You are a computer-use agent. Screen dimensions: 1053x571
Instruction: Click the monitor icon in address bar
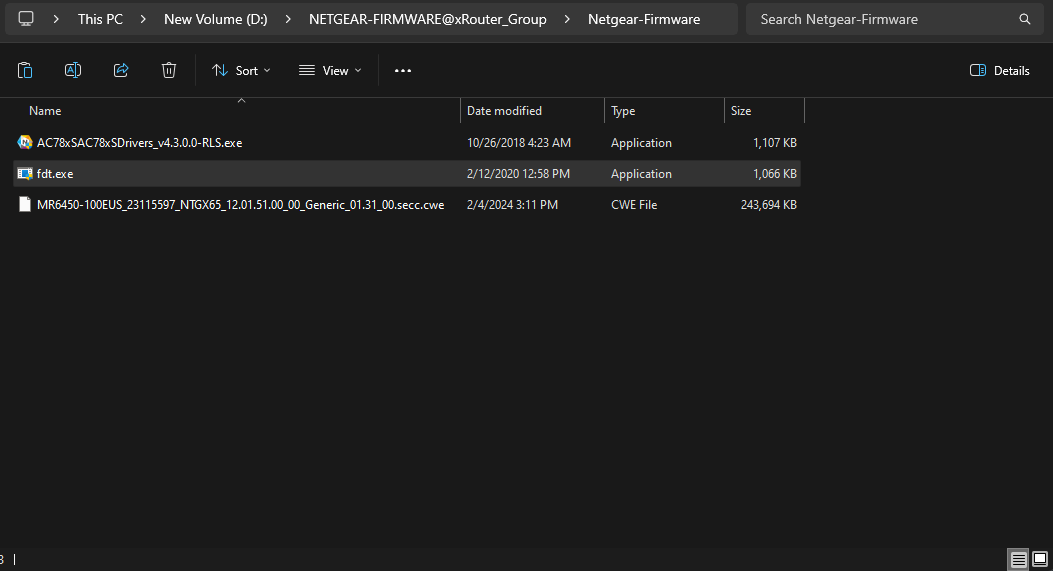(x=26, y=19)
